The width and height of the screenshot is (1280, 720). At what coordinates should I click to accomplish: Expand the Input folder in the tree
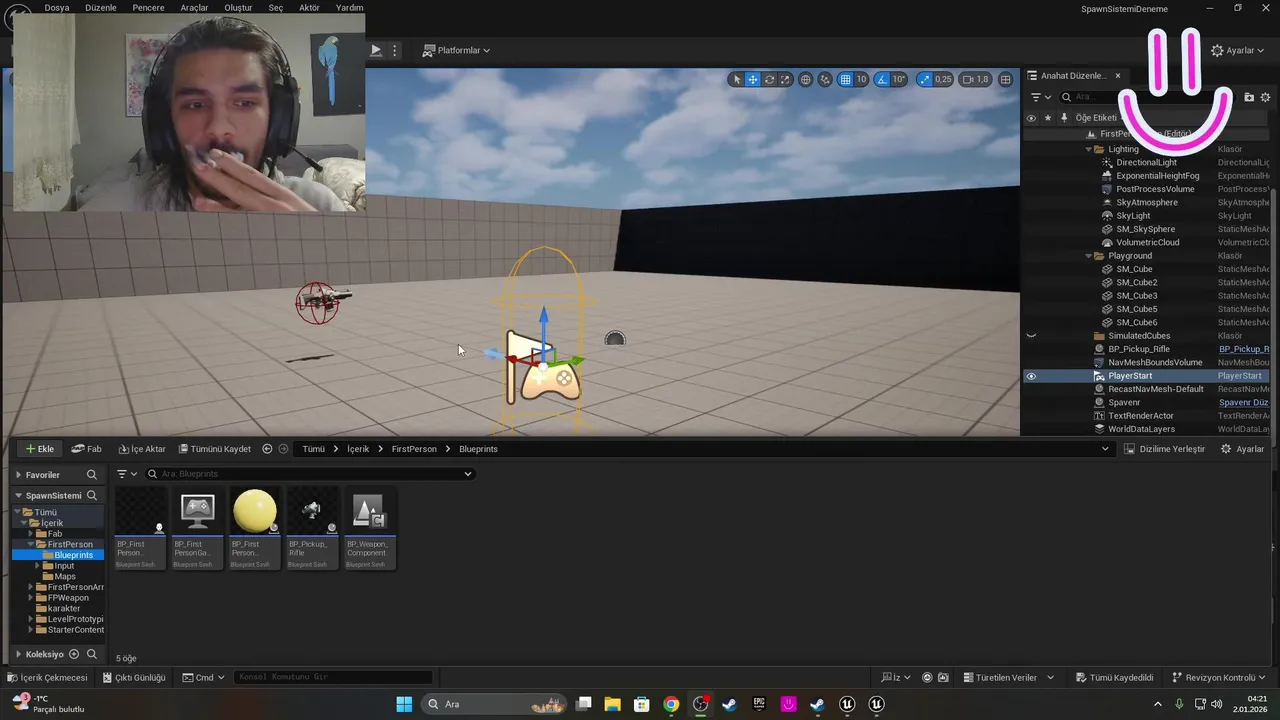(37, 566)
